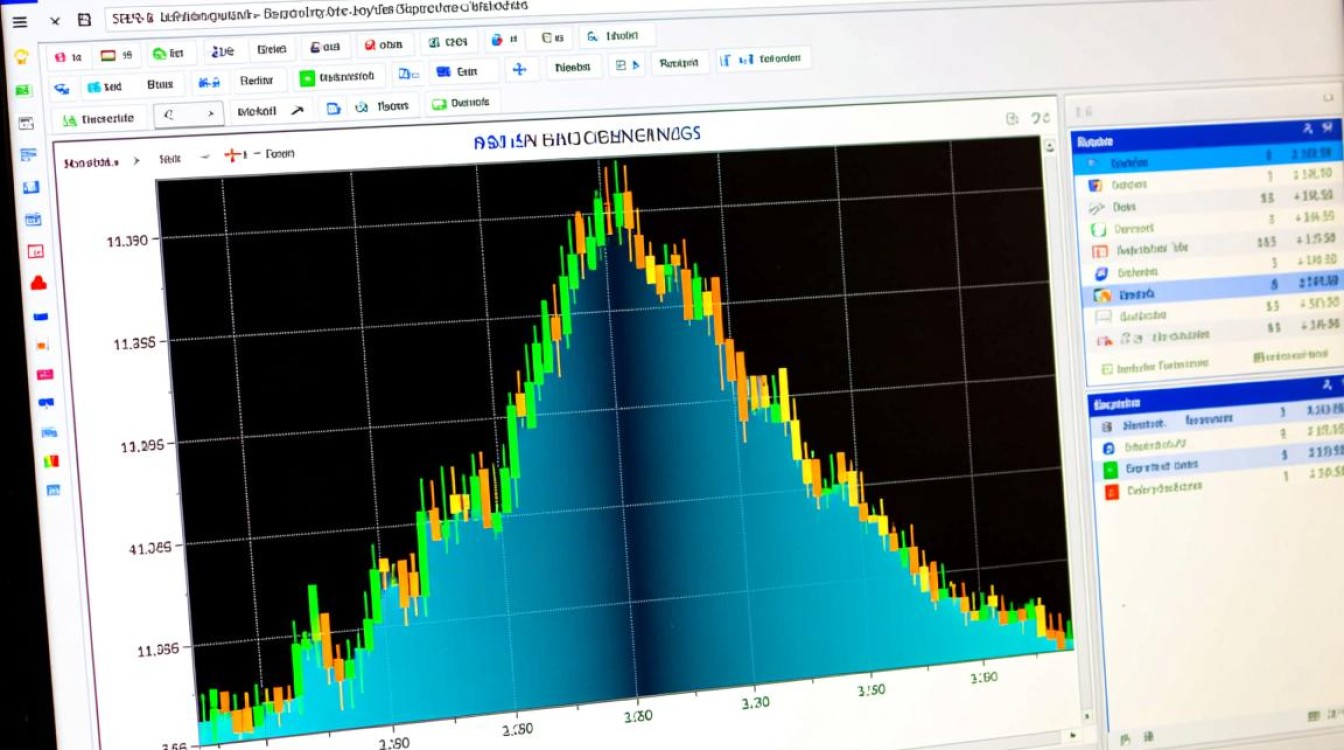Click the red cloud icon in left sidebar

tap(39, 283)
